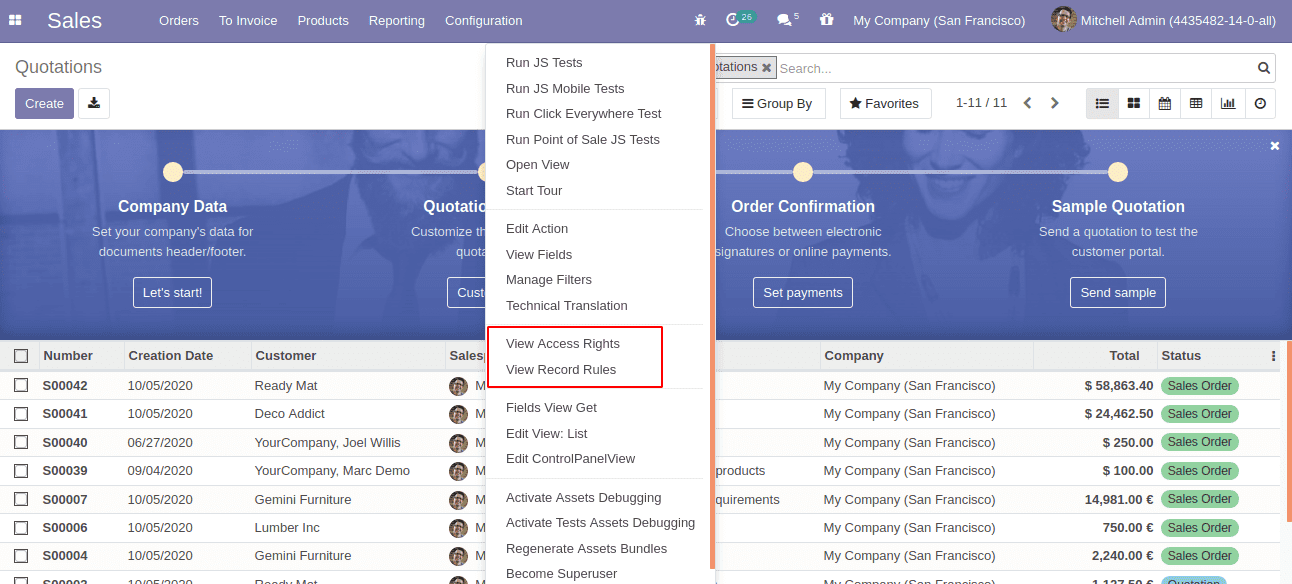Check the S00006 row checkbox

[x=21, y=528]
